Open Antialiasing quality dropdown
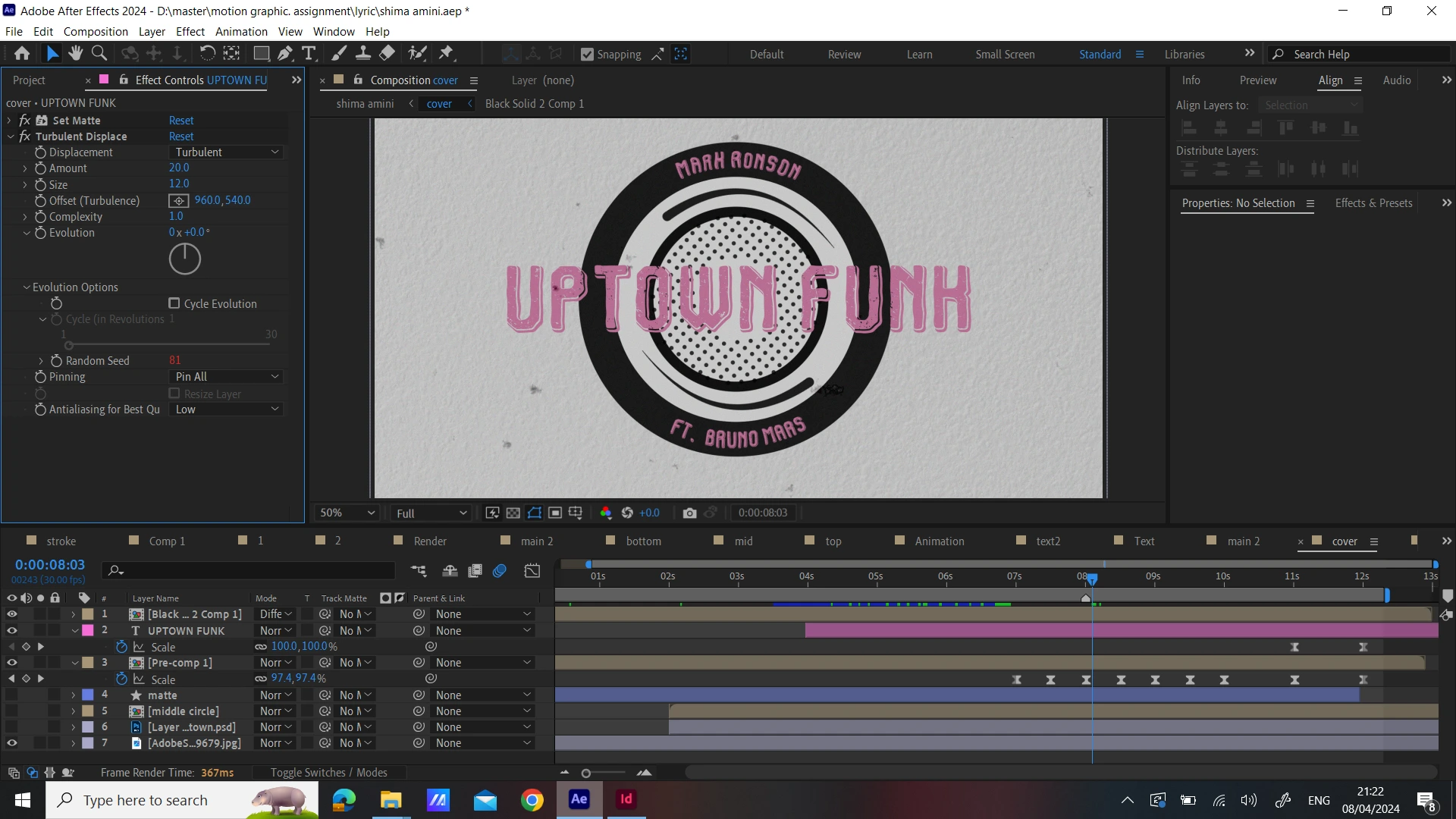This screenshot has height=819, width=1456. [226, 409]
